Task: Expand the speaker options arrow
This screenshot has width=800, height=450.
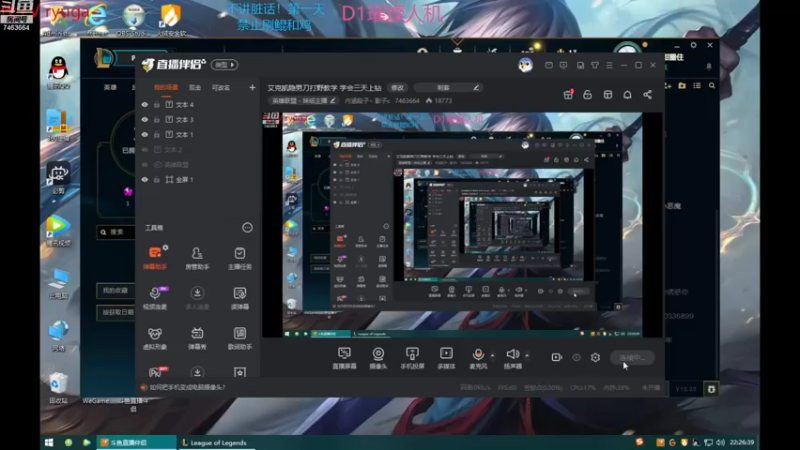Action: pos(527,355)
